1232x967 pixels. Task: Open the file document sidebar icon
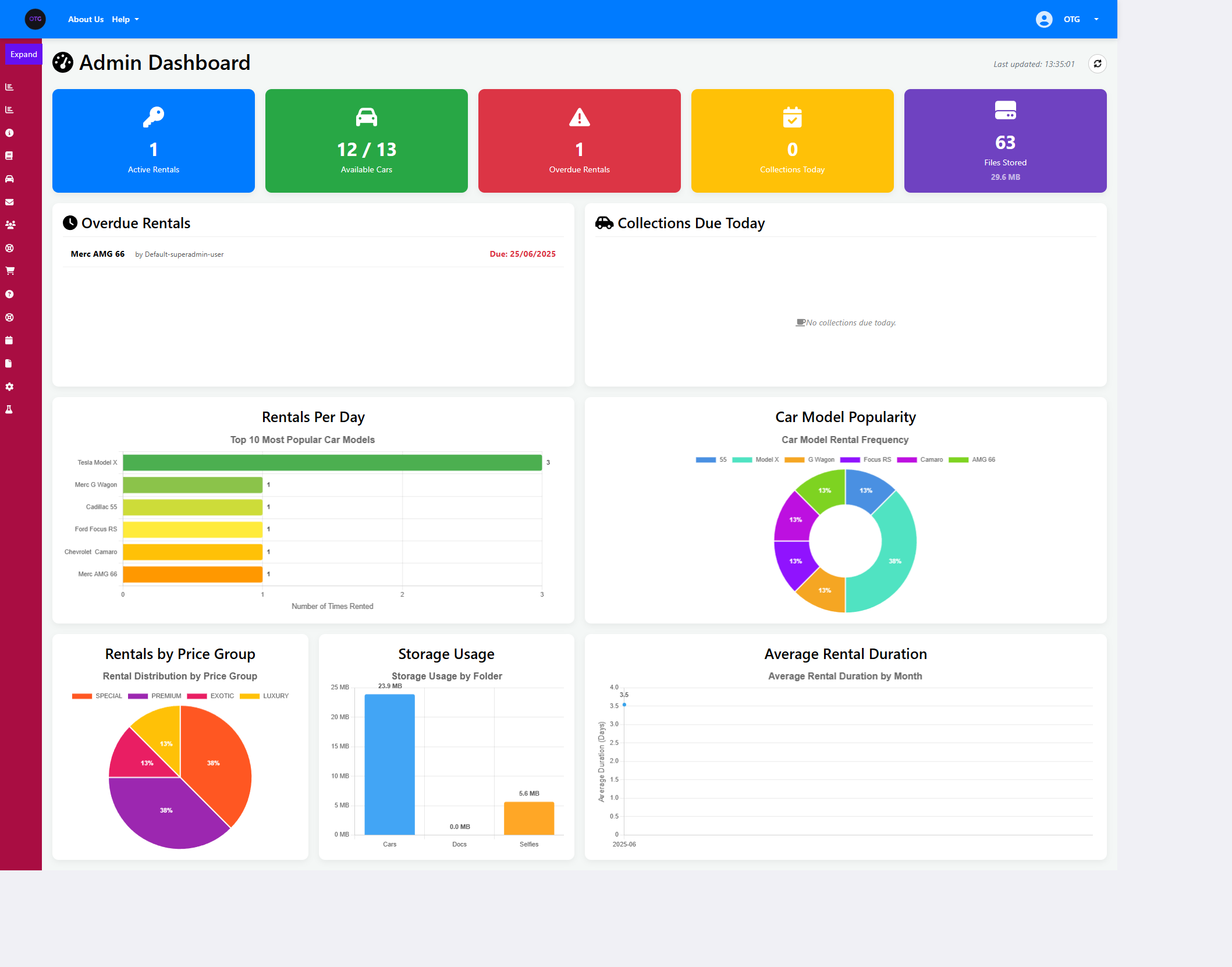coord(9,363)
